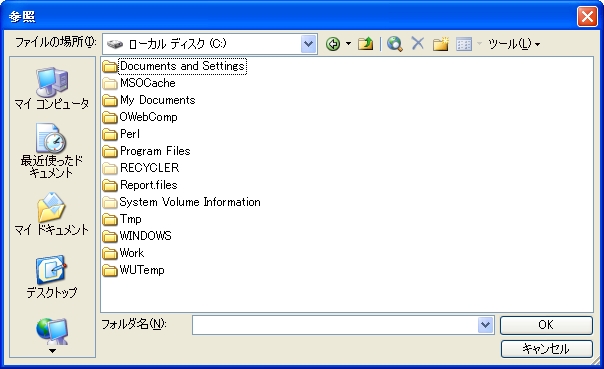This screenshot has width=604, height=369.
Task: Expand the ファイルの場所 location dropdown
Action: tap(309, 44)
